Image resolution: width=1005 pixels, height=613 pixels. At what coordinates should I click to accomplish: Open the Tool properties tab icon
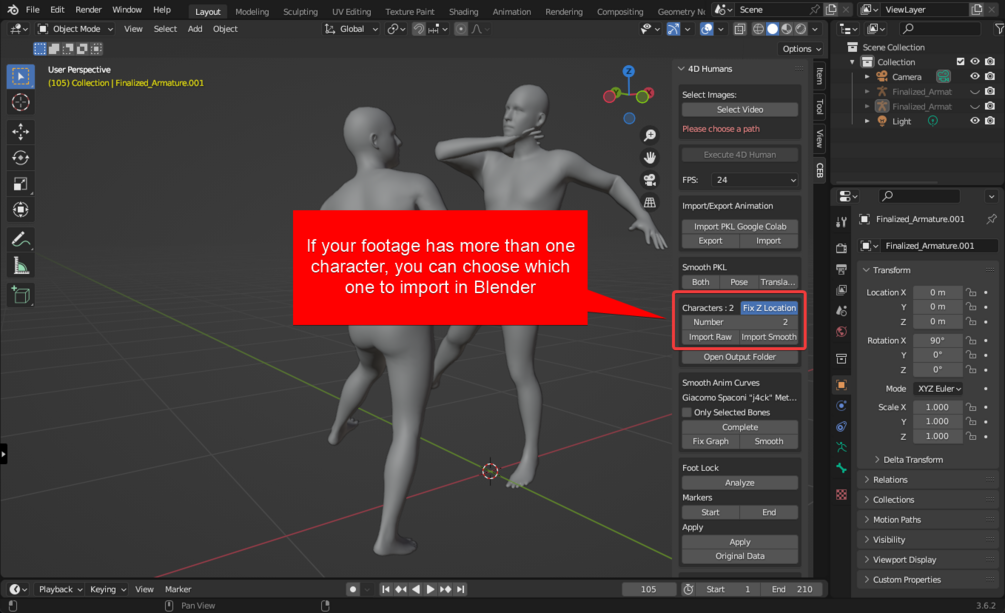tap(842, 222)
